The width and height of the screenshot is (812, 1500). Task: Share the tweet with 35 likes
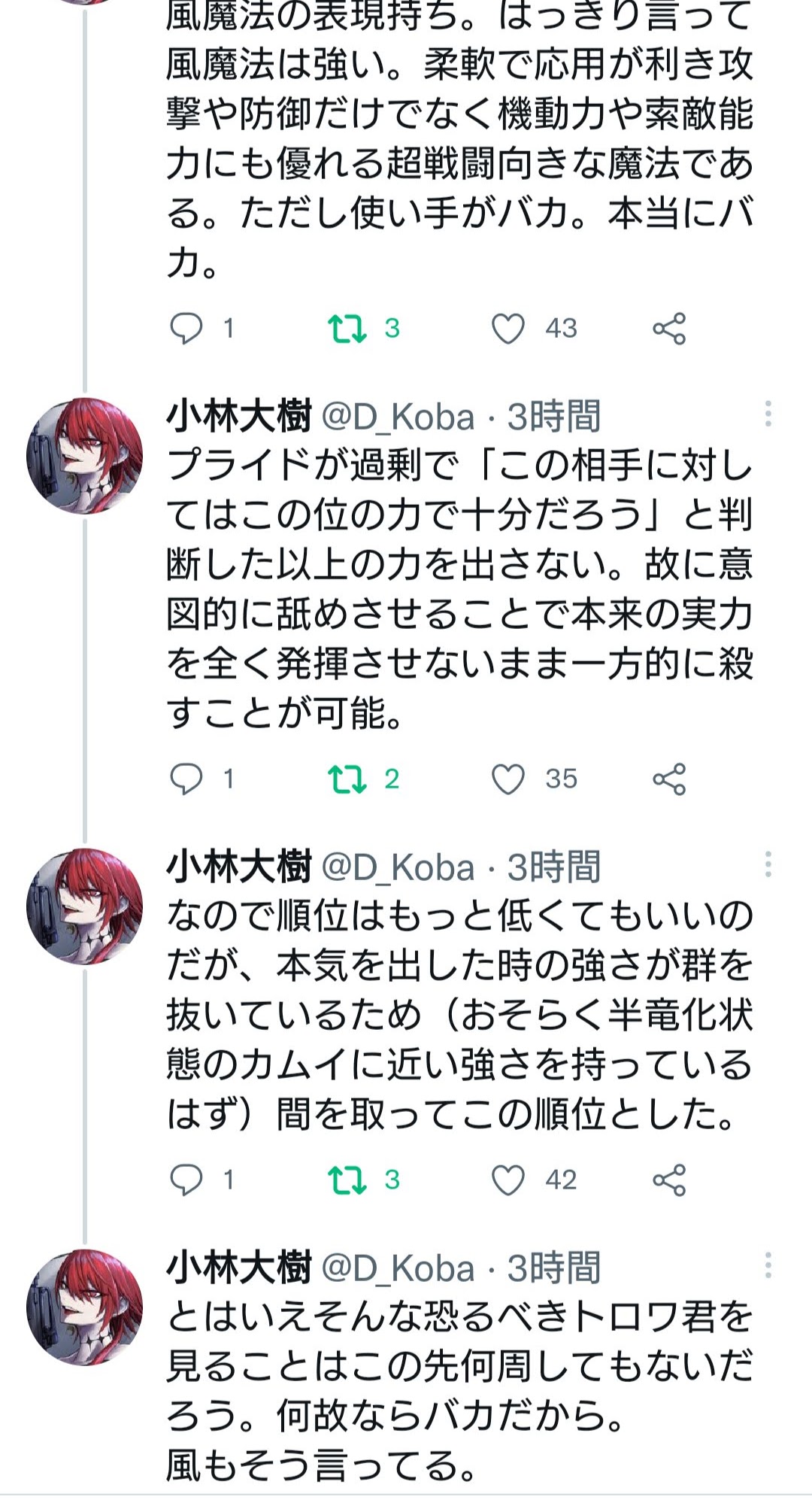coord(669,779)
